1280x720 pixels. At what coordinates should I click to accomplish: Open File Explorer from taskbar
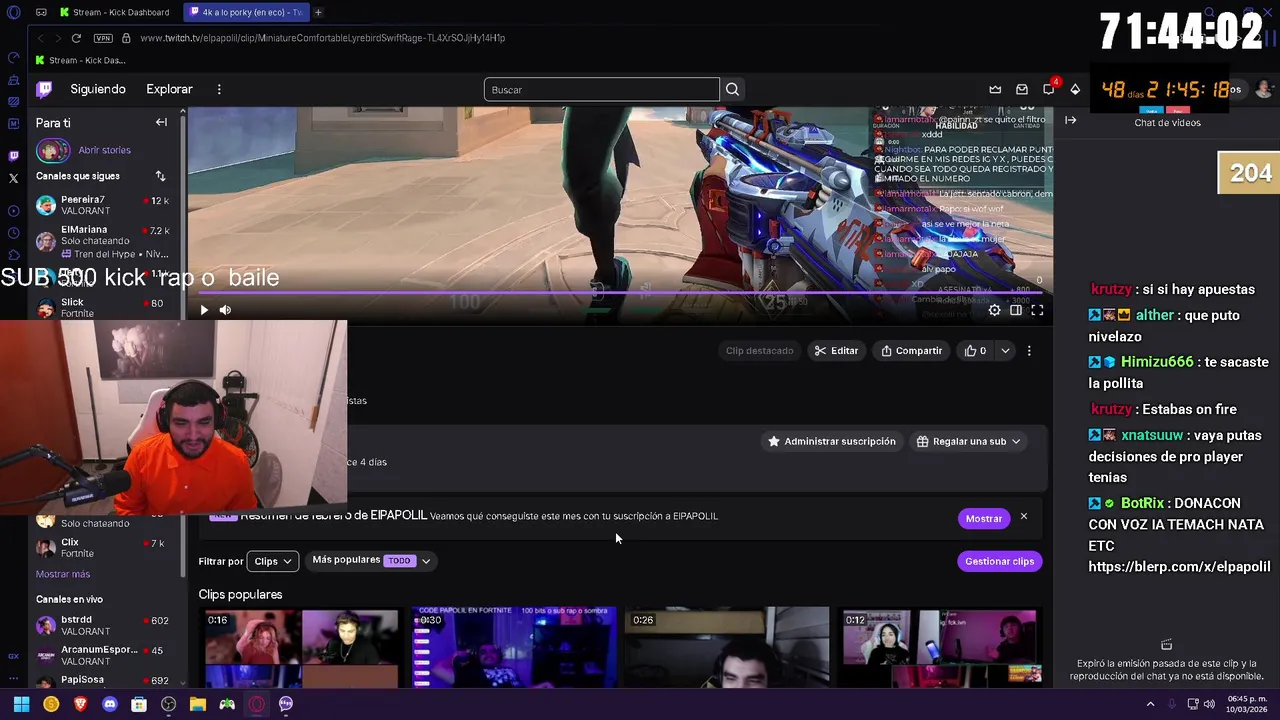pos(198,704)
